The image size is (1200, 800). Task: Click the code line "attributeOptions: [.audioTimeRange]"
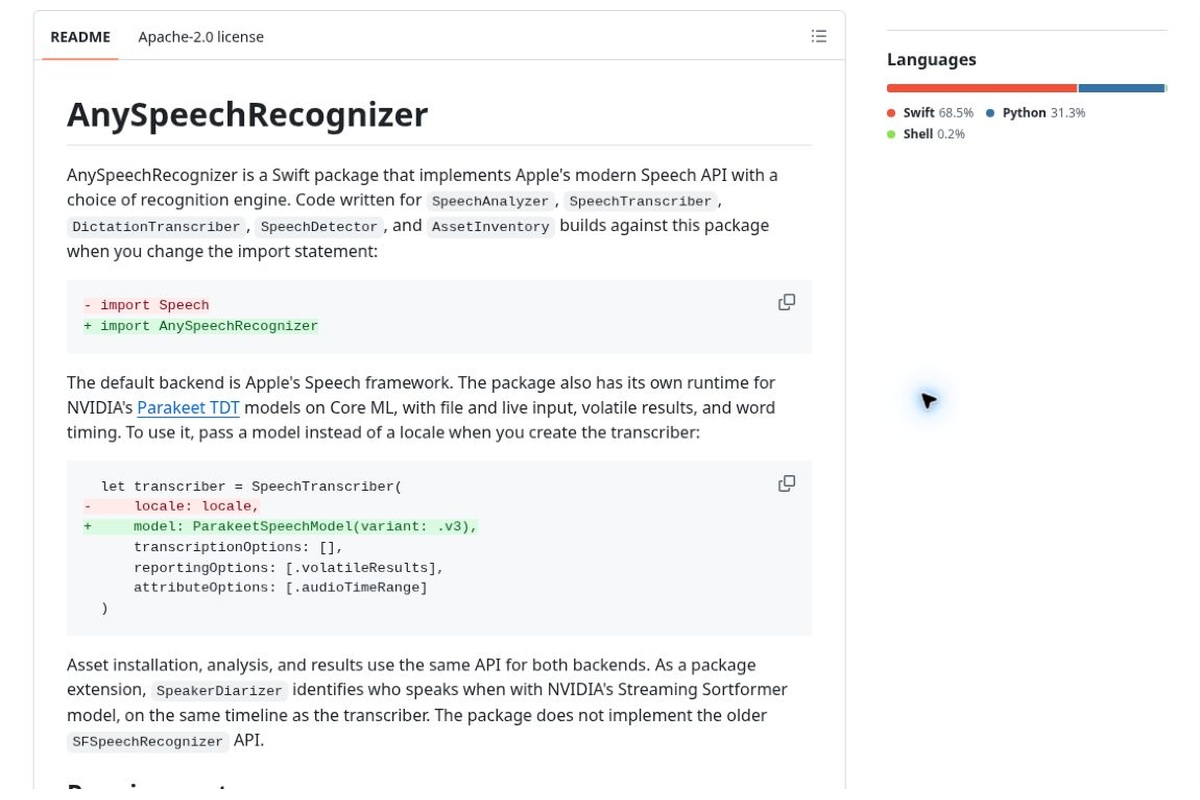(x=280, y=588)
